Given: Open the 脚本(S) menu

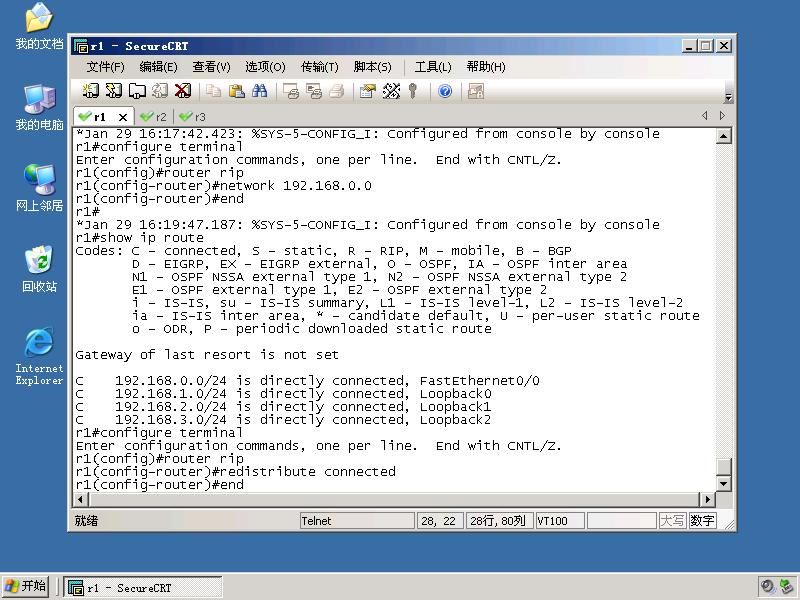Looking at the screenshot, I should [x=372, y=67].
